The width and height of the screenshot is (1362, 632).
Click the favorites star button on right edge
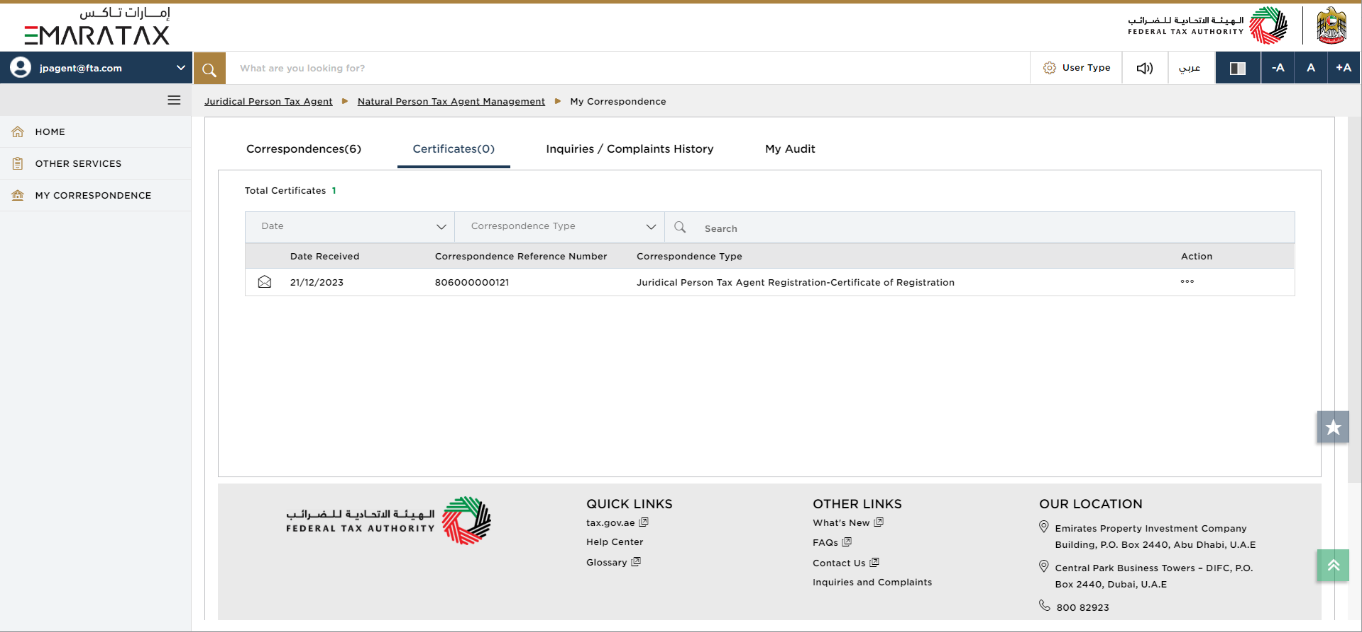(1333, 427)
